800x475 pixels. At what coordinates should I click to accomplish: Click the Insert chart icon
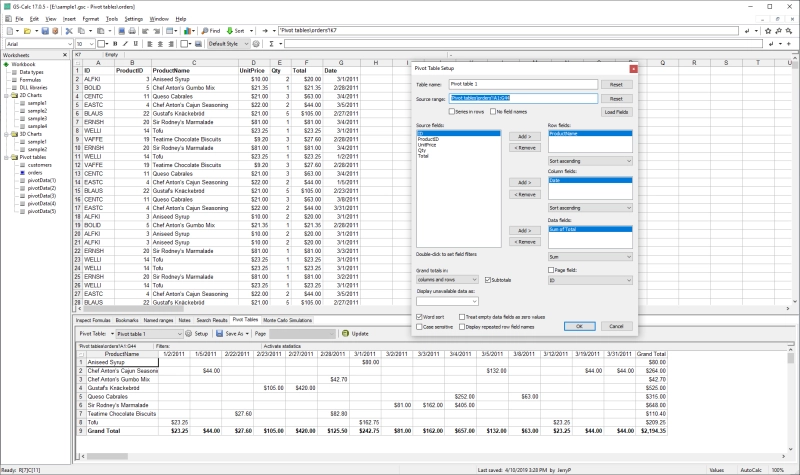point(188,31)
